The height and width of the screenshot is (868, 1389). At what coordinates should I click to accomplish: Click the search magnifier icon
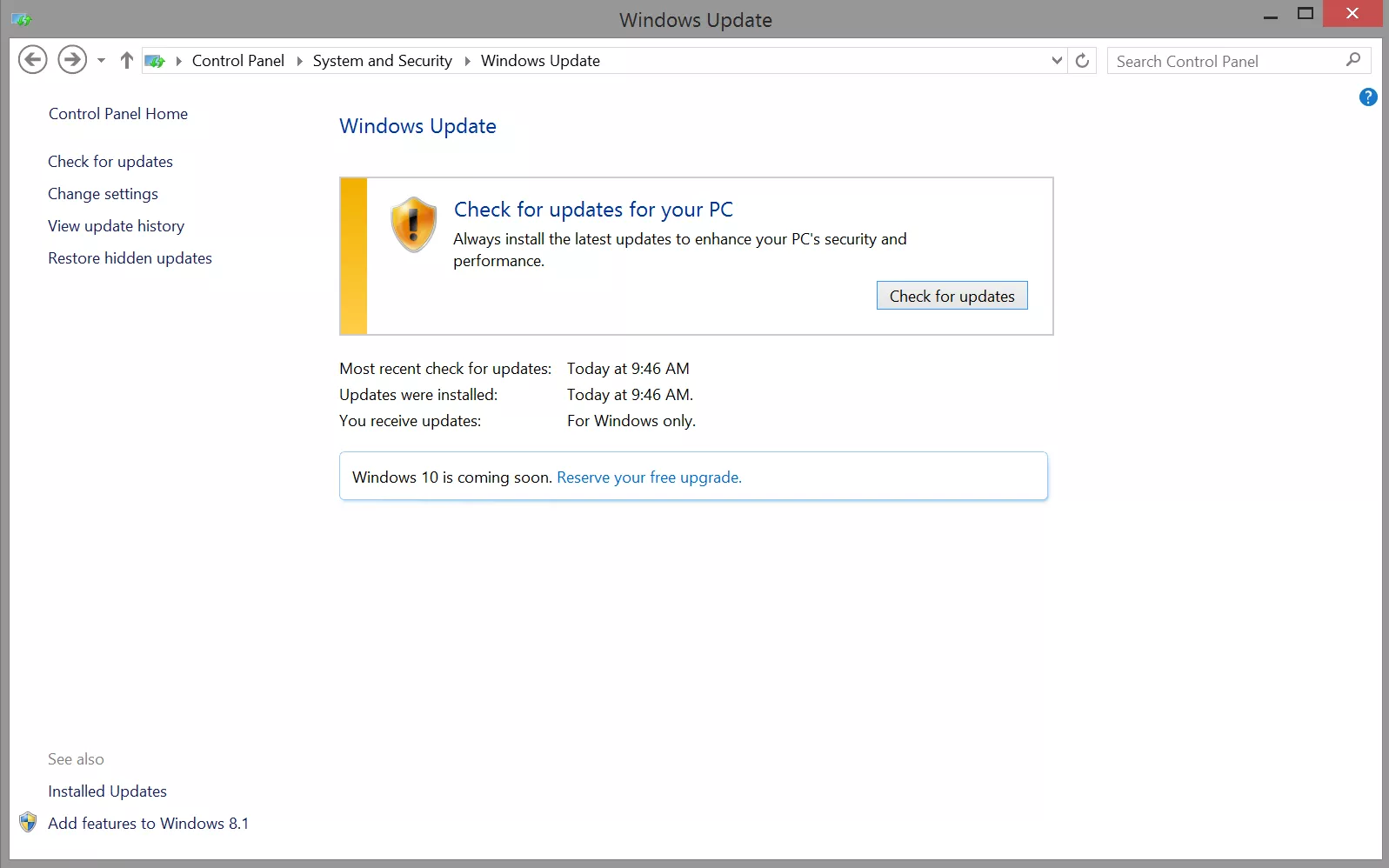click(1353, 60)
